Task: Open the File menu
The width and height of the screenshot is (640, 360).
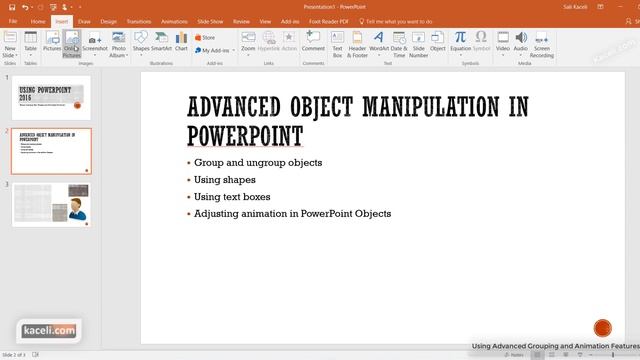Action: pos(13,21)
